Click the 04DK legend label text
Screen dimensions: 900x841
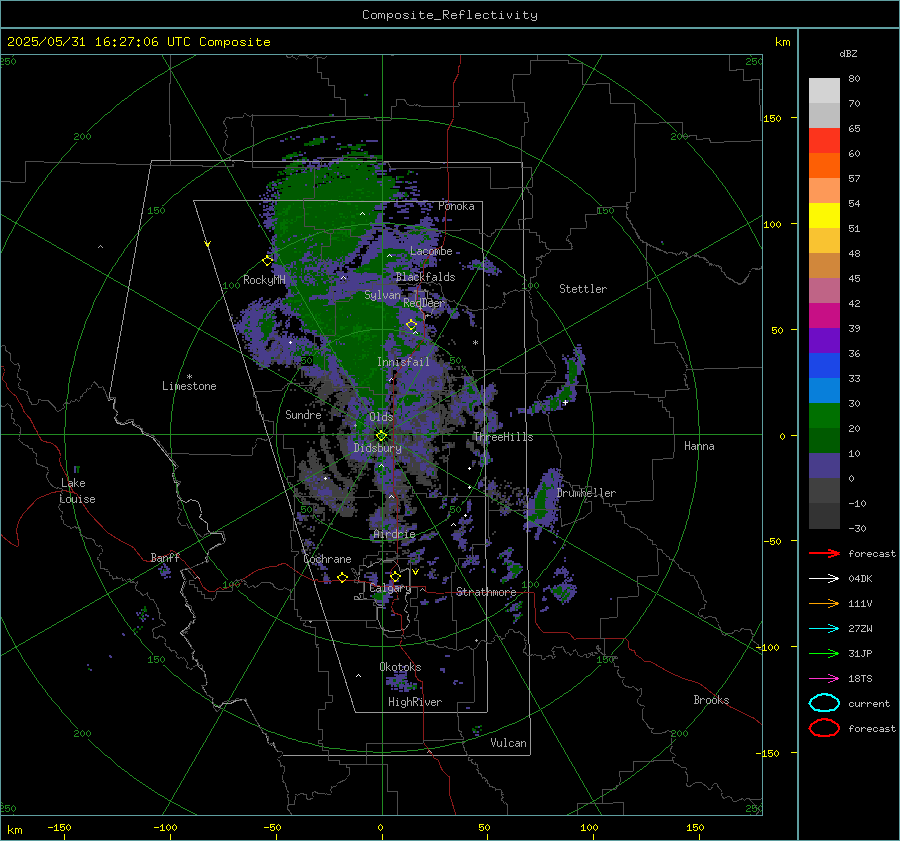(860, 579)
